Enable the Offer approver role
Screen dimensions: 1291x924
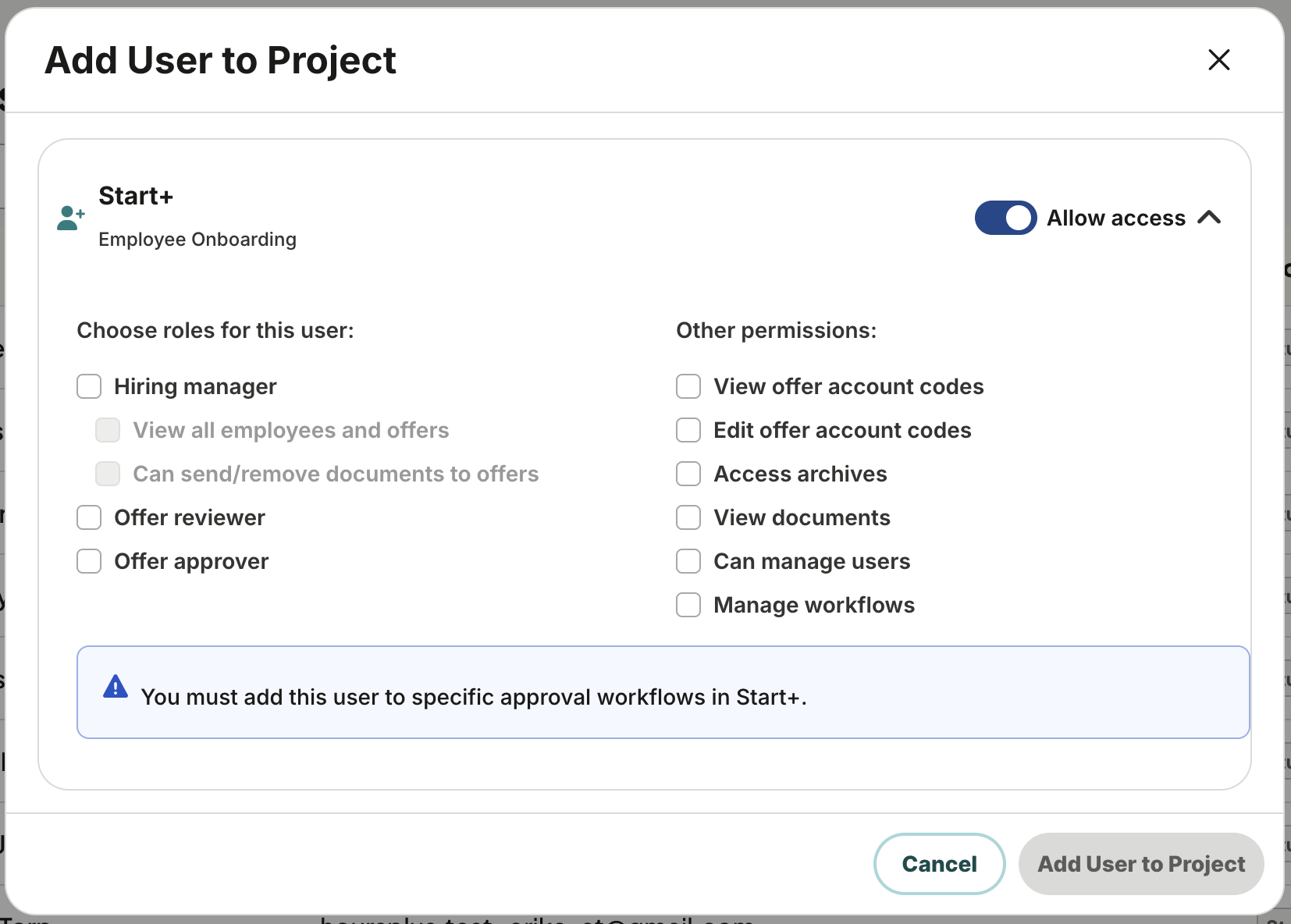coord(89,561)
